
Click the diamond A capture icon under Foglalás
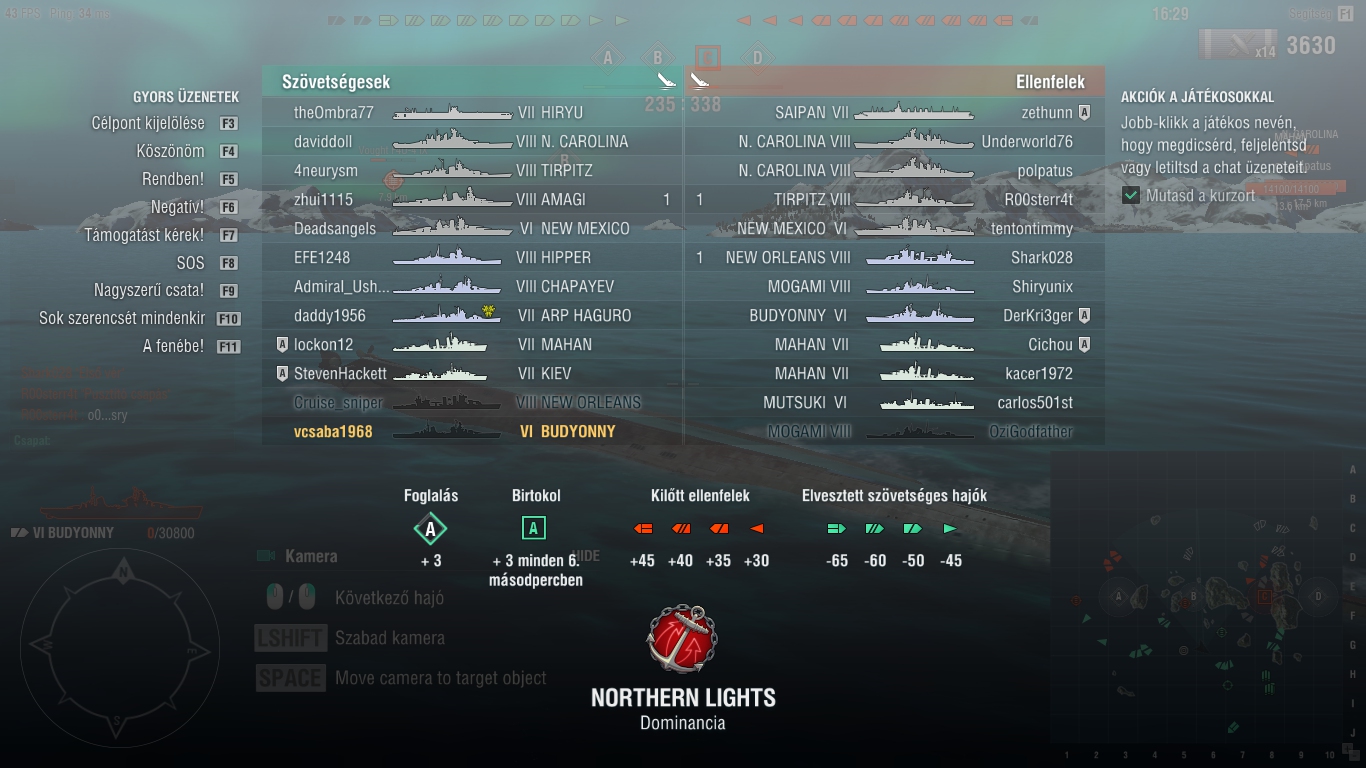431,528
